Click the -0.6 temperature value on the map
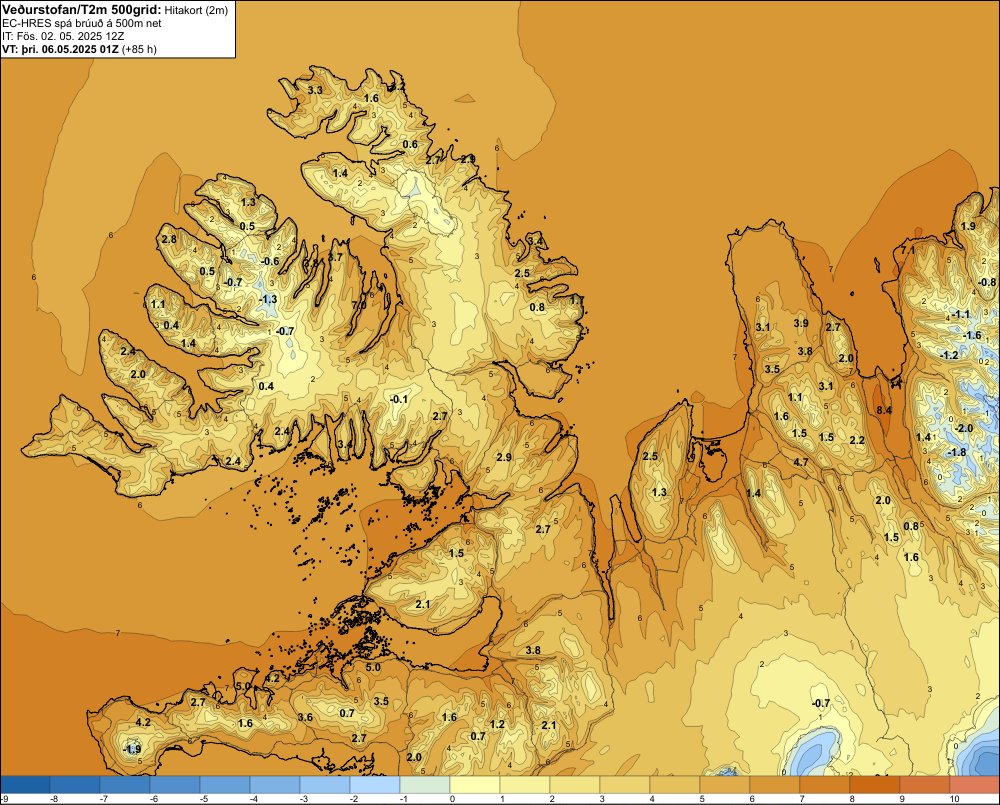 coord(270,261)
